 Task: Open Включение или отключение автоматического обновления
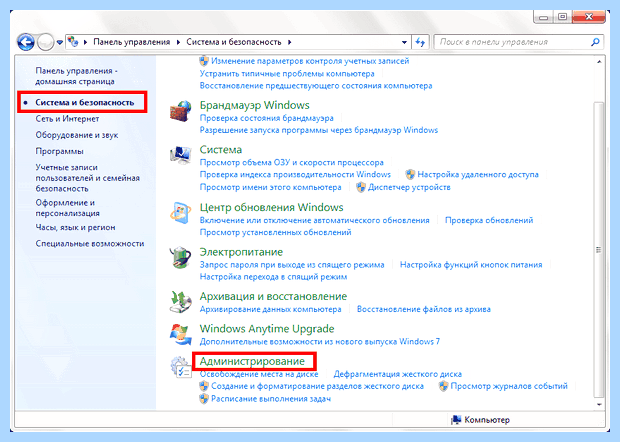[314, 220]
